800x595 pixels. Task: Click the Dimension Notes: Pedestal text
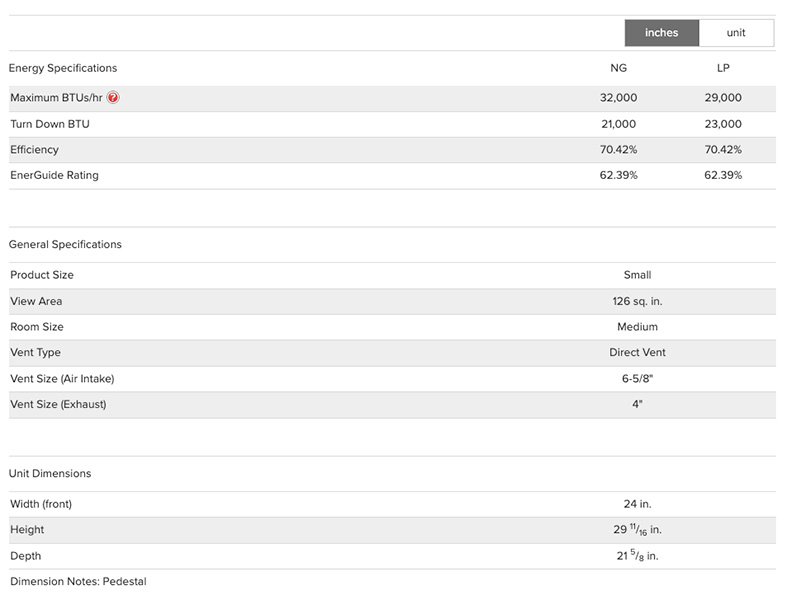tap(78, 581)
